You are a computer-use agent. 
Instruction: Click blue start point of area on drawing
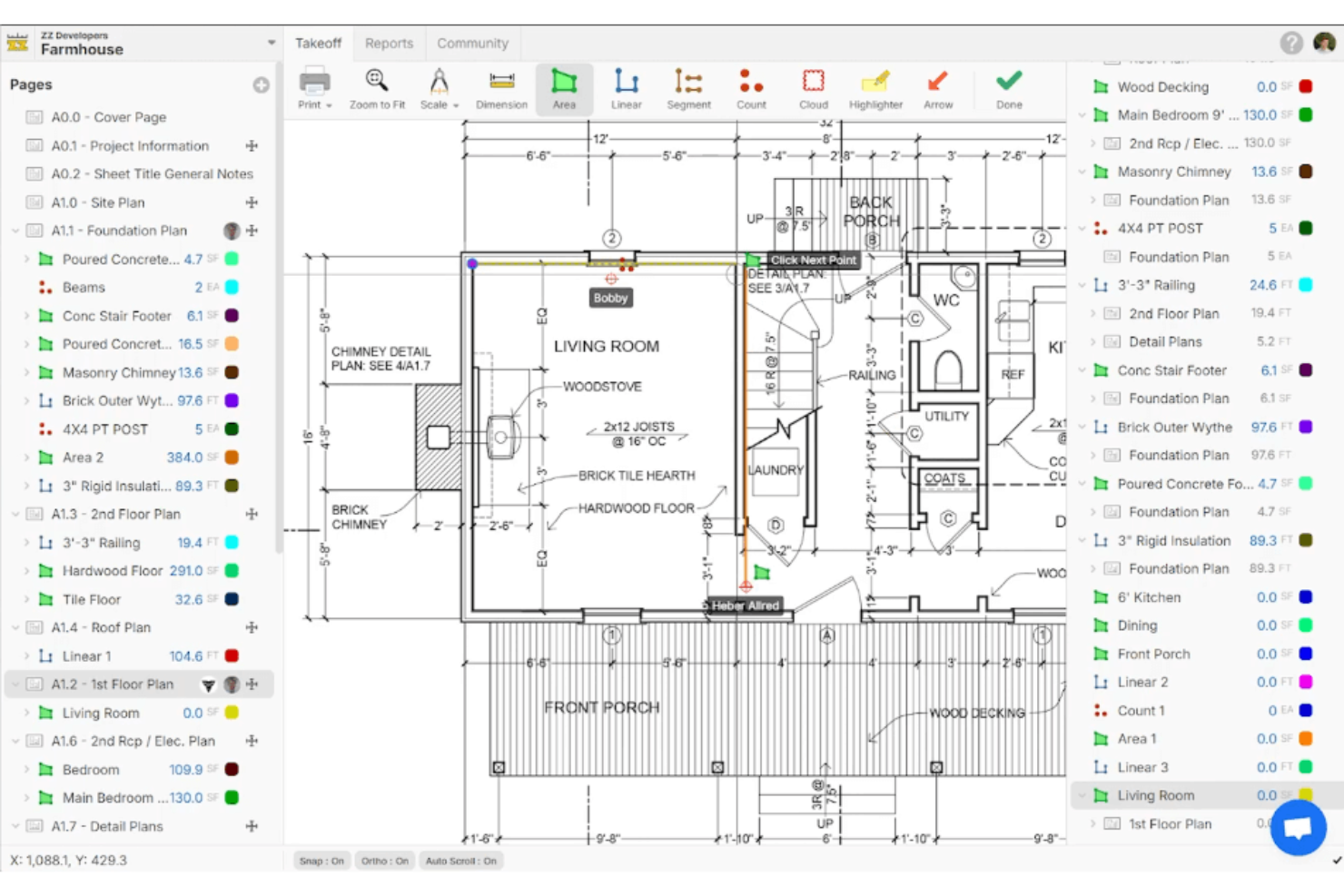tap(472, 263)
